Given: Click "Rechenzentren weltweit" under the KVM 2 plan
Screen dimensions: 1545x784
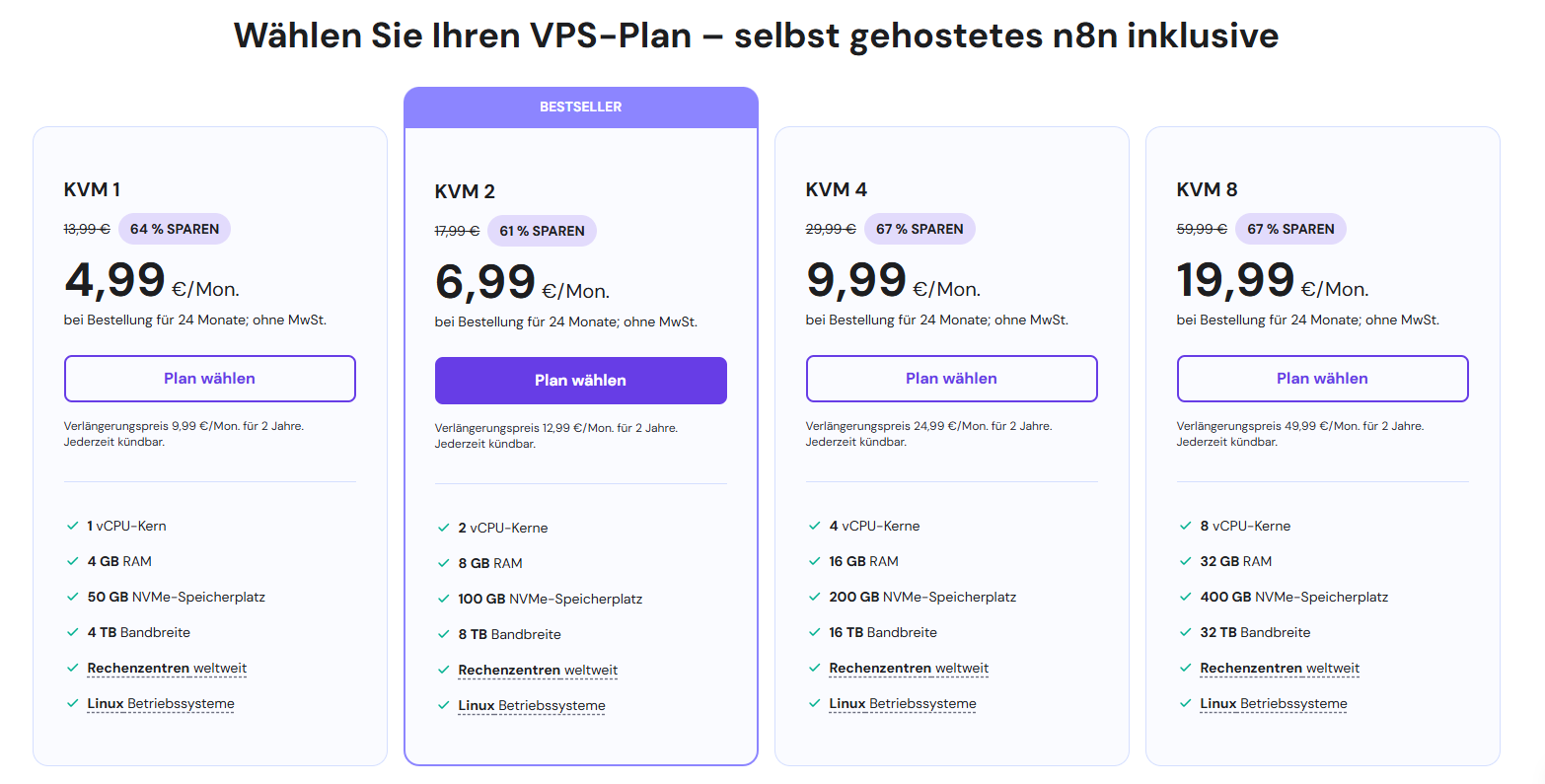Looking at the screenshot, I should [x=537, y=670].
